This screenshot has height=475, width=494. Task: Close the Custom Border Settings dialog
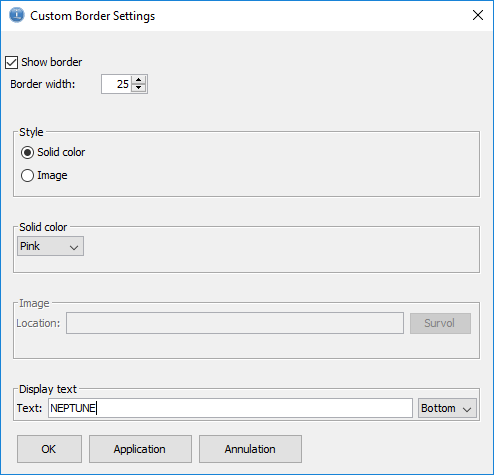click(x=478, y=15)
